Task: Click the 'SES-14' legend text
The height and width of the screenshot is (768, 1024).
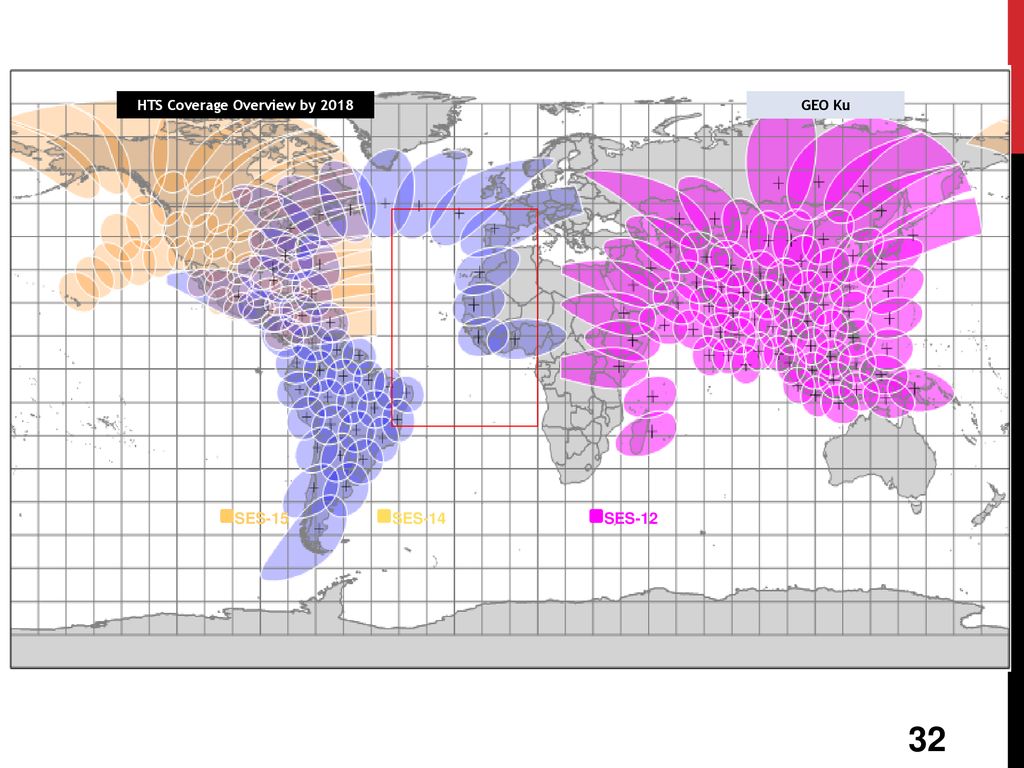Action: point(419,519)
